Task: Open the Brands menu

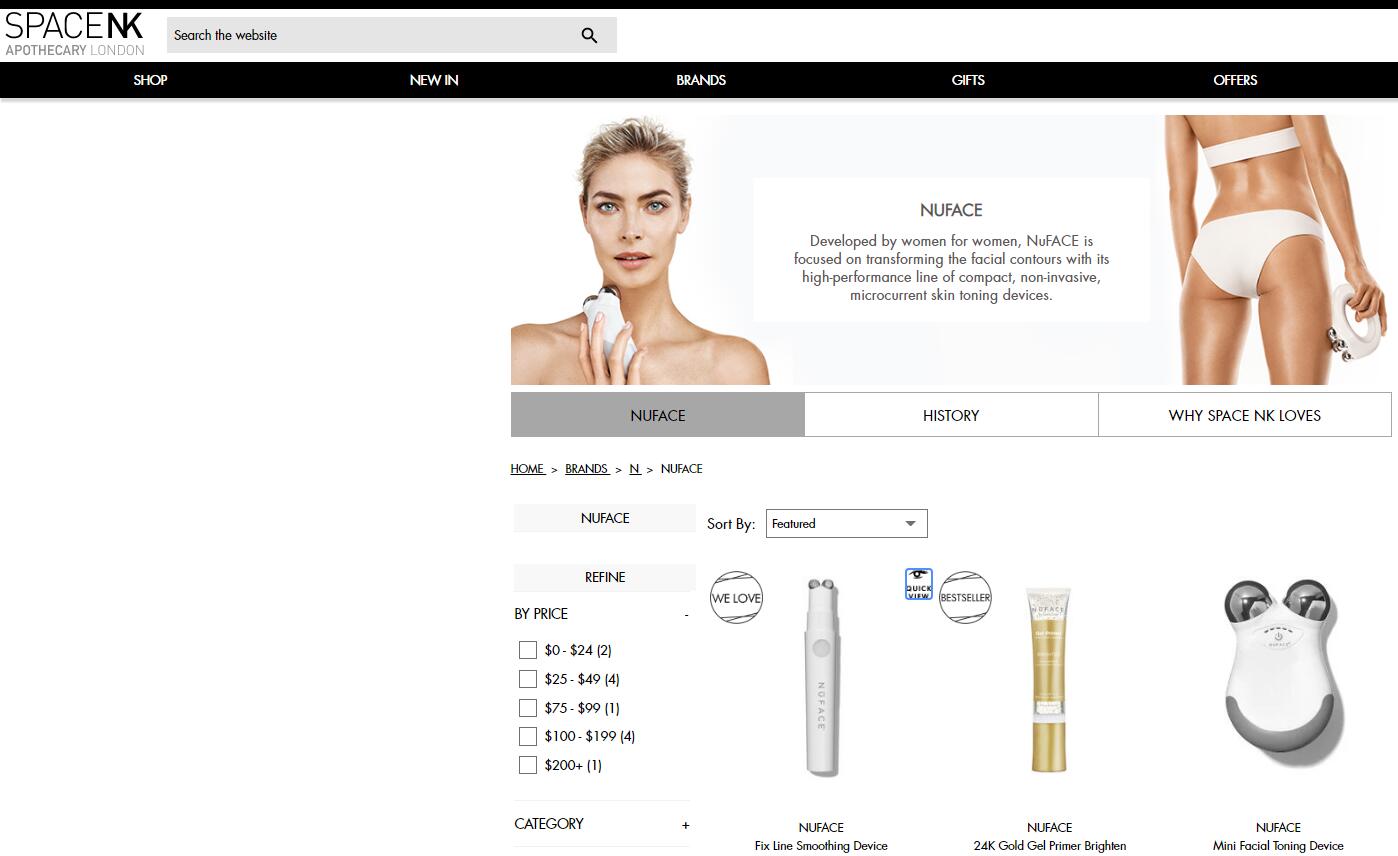Action: [701, 80]
